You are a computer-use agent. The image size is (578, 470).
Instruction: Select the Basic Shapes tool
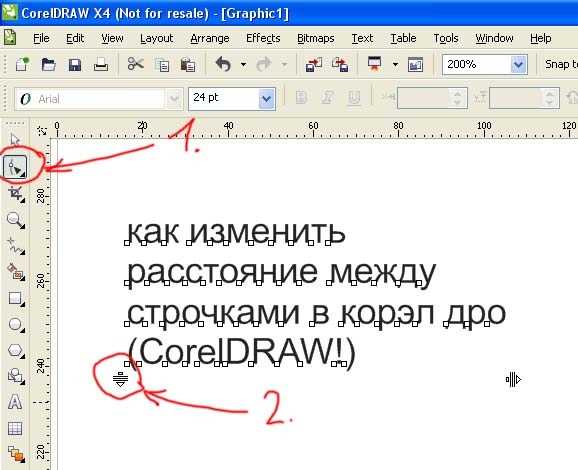click(15, 376)
